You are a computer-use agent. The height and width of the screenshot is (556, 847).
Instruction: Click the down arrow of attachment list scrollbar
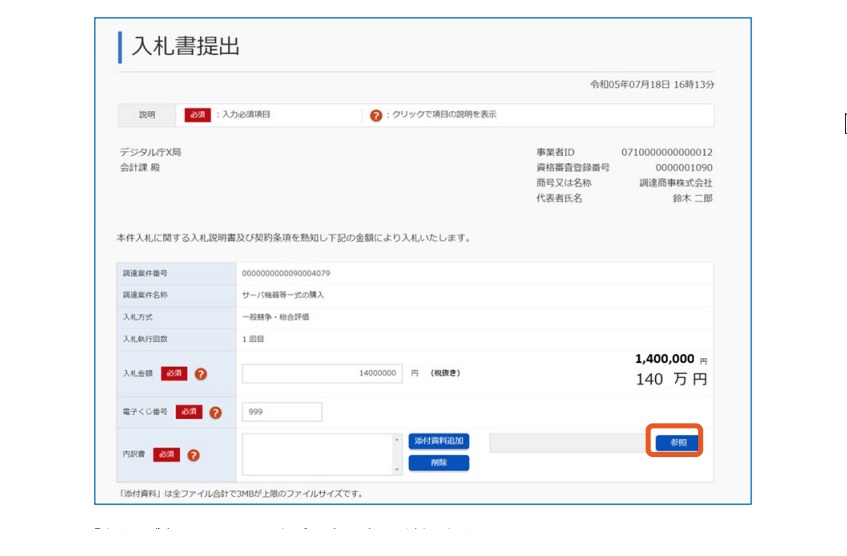(x=397, y=469)
